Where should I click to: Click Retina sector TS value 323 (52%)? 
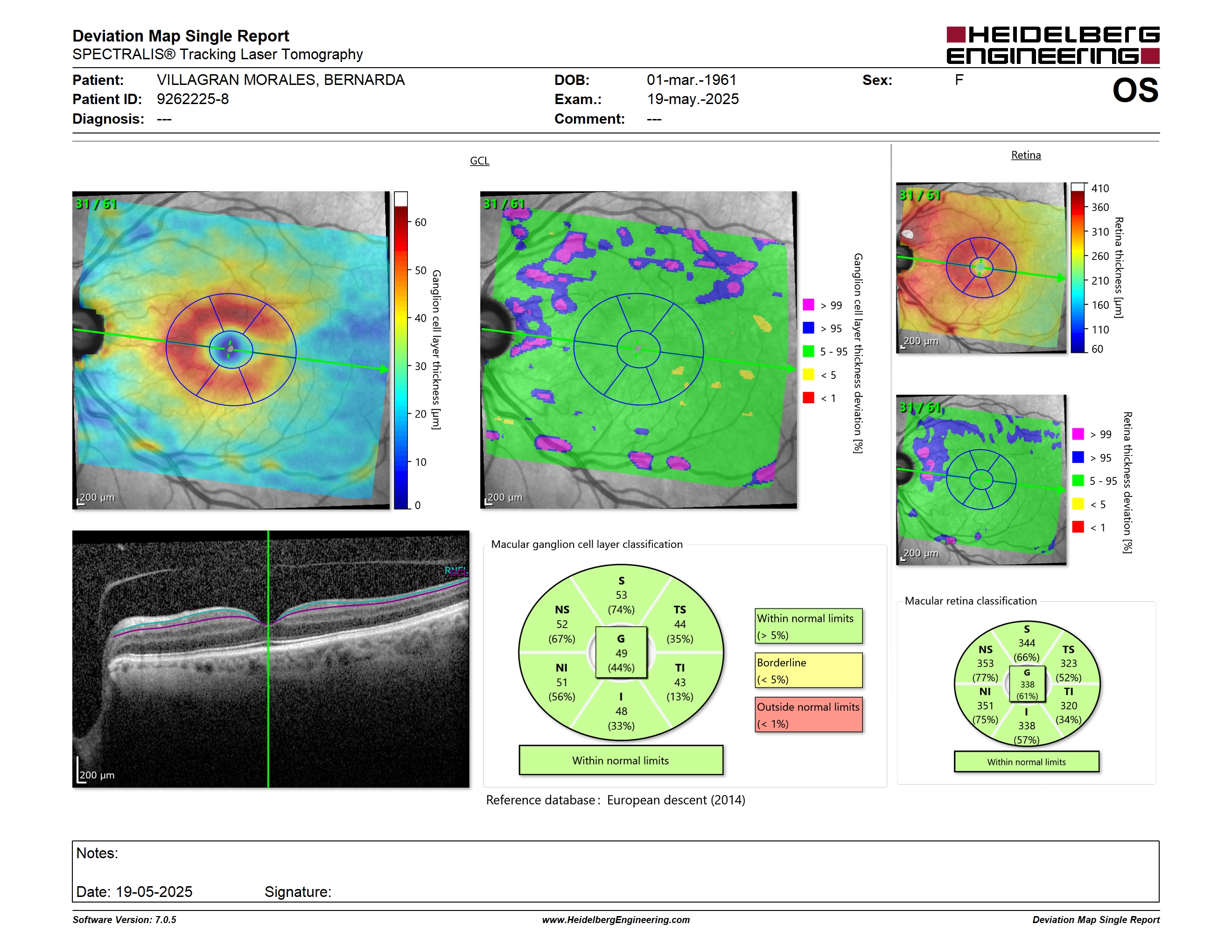click(x=1068, y=670)
